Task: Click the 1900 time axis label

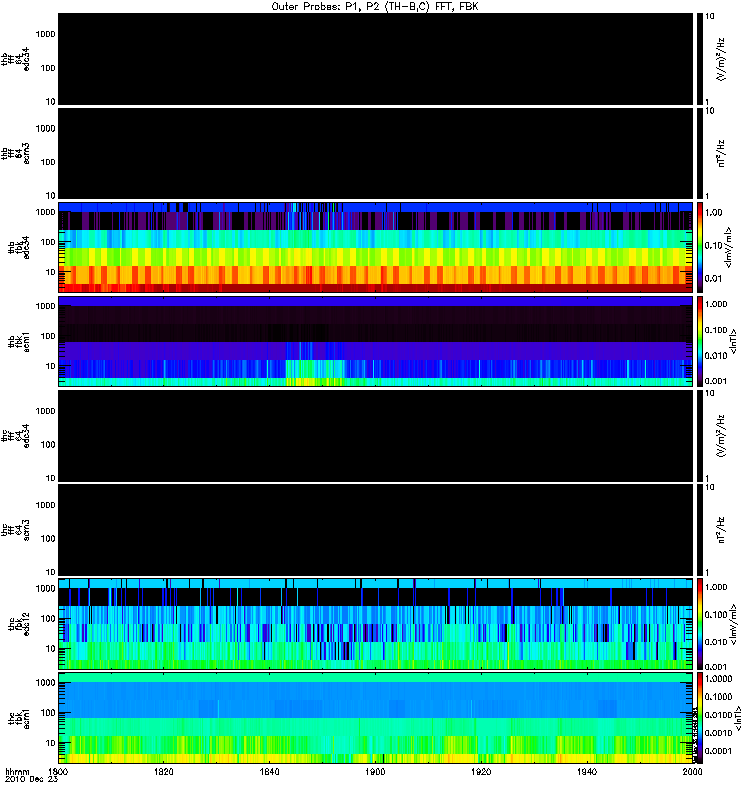Action: (x=375, y=771)
